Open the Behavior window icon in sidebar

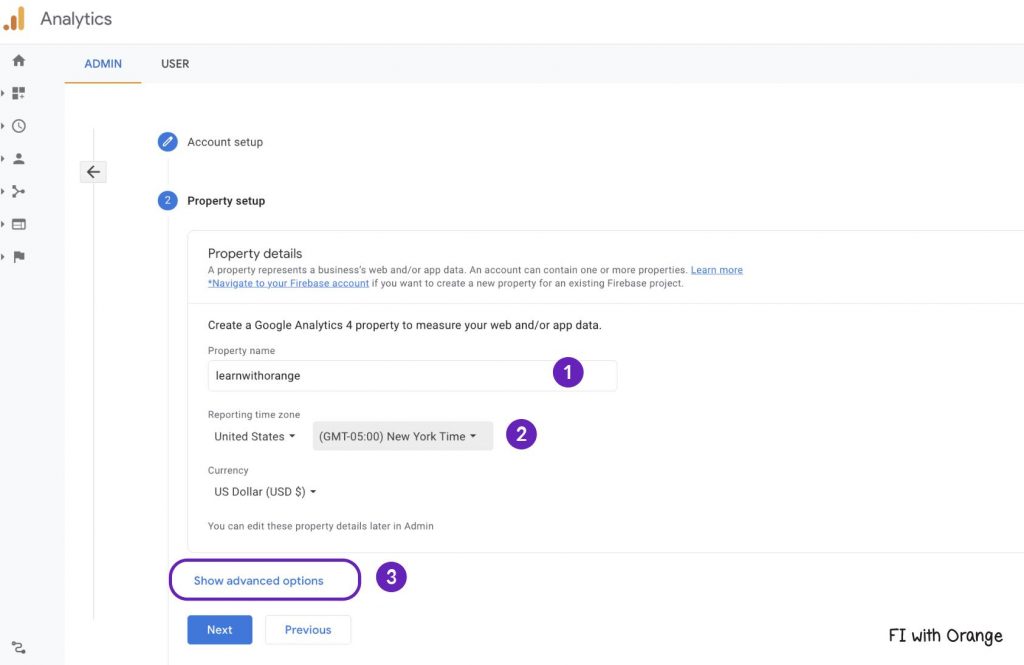tap(19, 224)
